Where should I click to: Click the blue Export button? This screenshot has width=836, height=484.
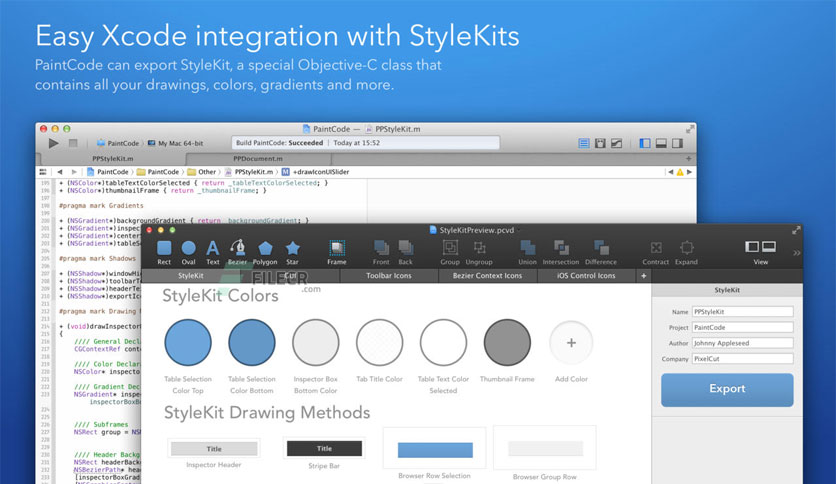click(x=727, y=390)
